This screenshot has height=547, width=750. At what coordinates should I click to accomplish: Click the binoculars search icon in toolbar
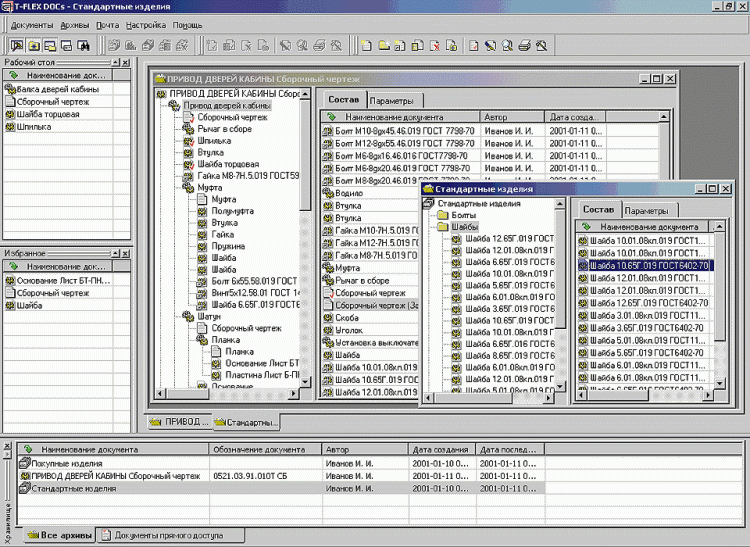pyautogui.click(x=84, y=46)
